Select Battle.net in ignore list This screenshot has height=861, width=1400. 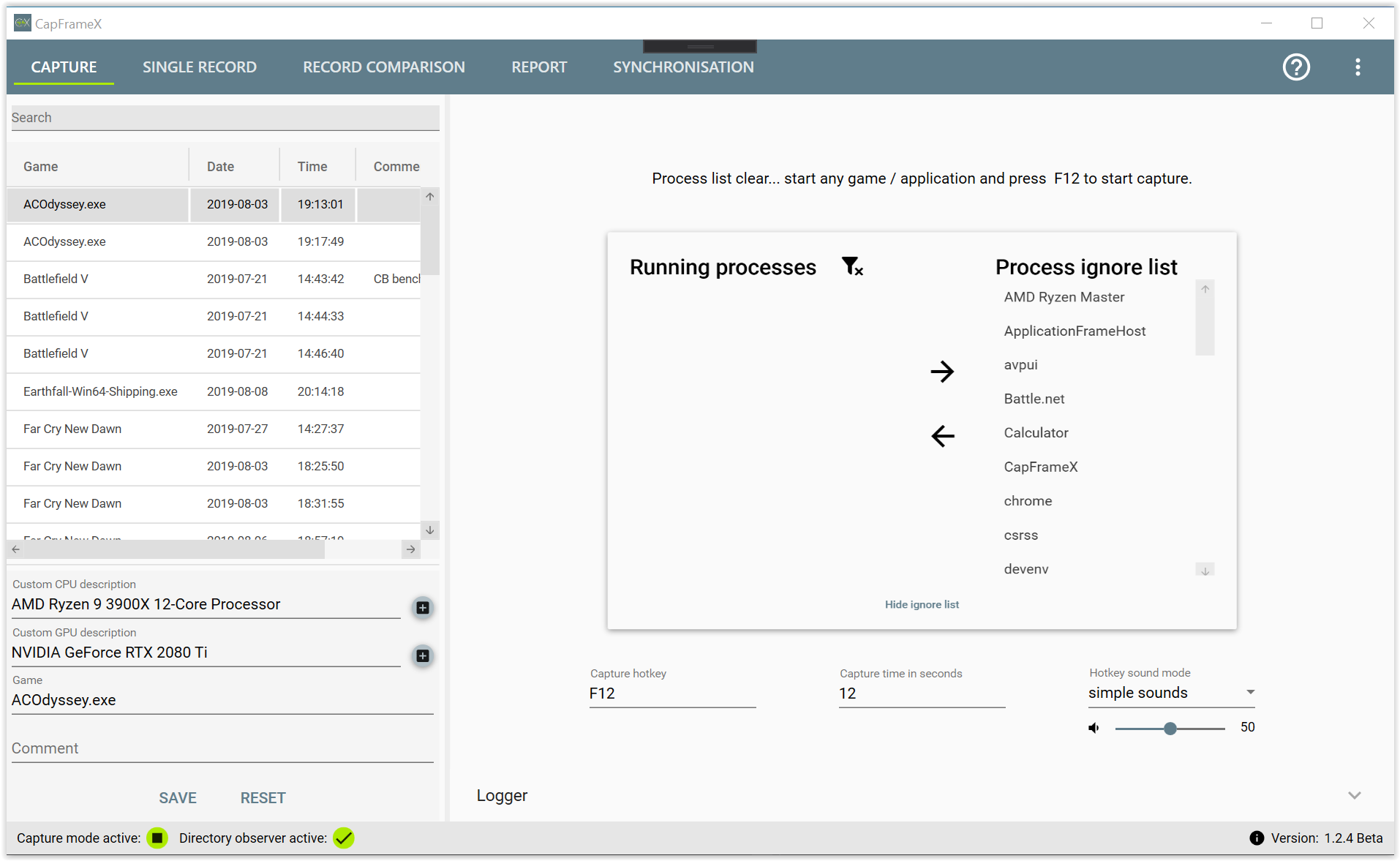(1034, 399)
